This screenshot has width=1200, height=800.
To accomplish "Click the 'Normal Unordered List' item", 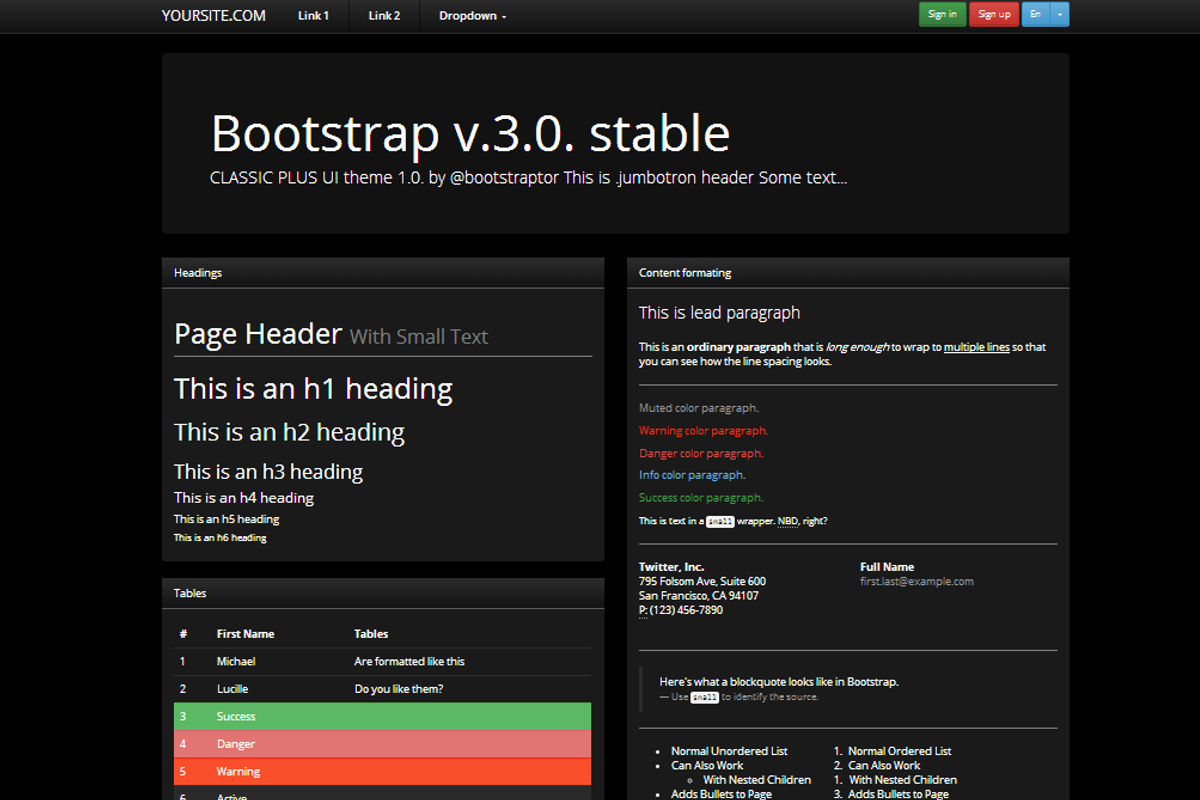I will [x=729, y=751].
